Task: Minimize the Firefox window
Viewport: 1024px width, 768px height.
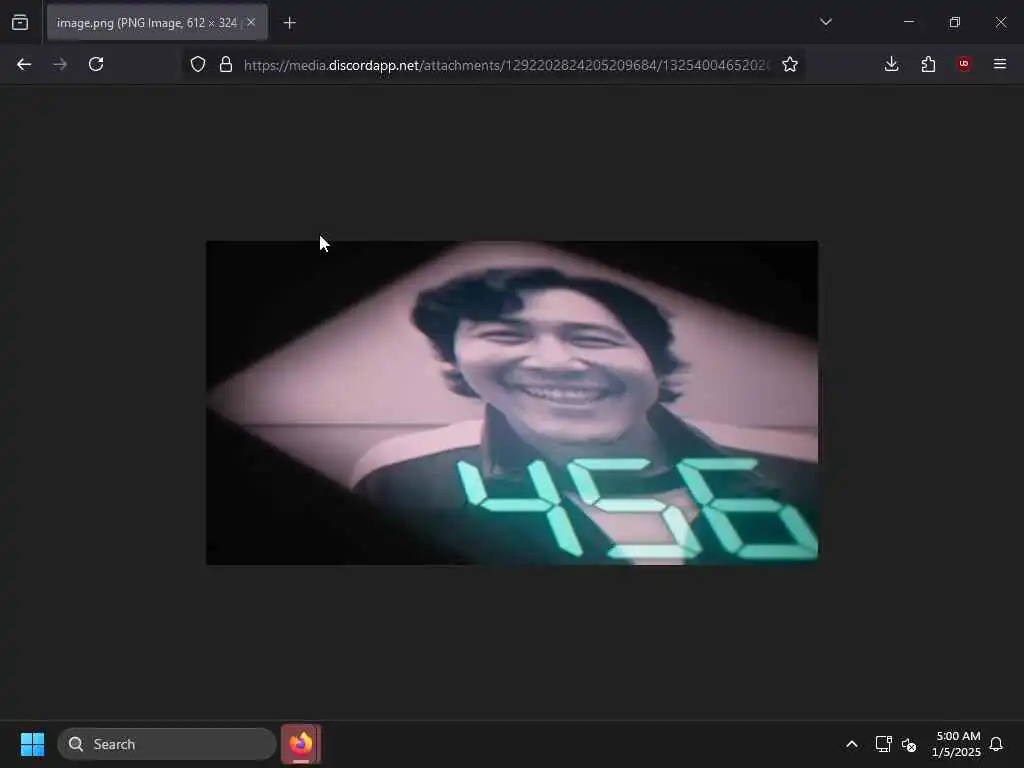Action: pyautogui.click(x=908, y=22)
